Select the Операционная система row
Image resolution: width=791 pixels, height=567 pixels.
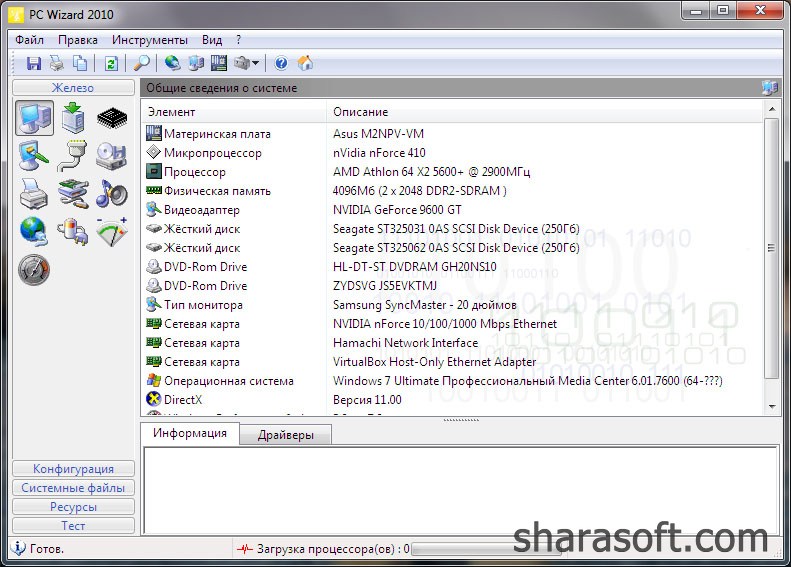tap(453, 381)
